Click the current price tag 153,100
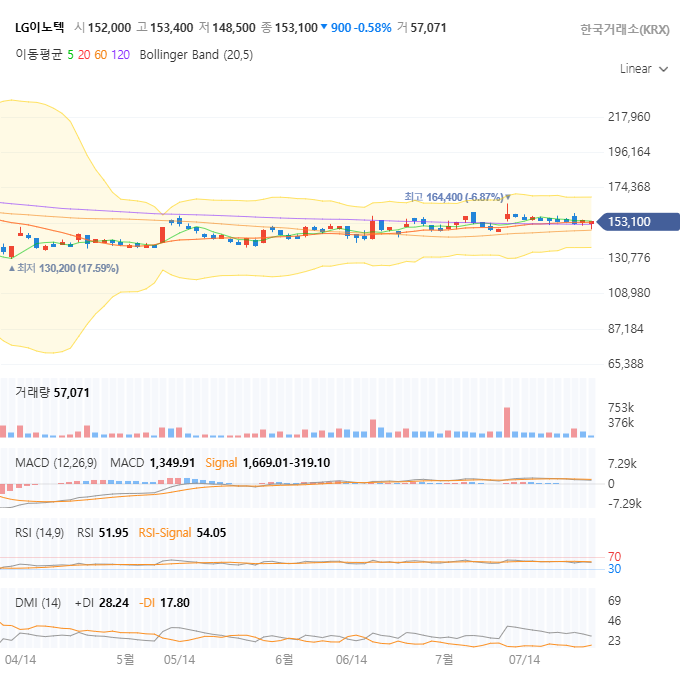This screenshot has width=680, height=697. pos(638,221)
